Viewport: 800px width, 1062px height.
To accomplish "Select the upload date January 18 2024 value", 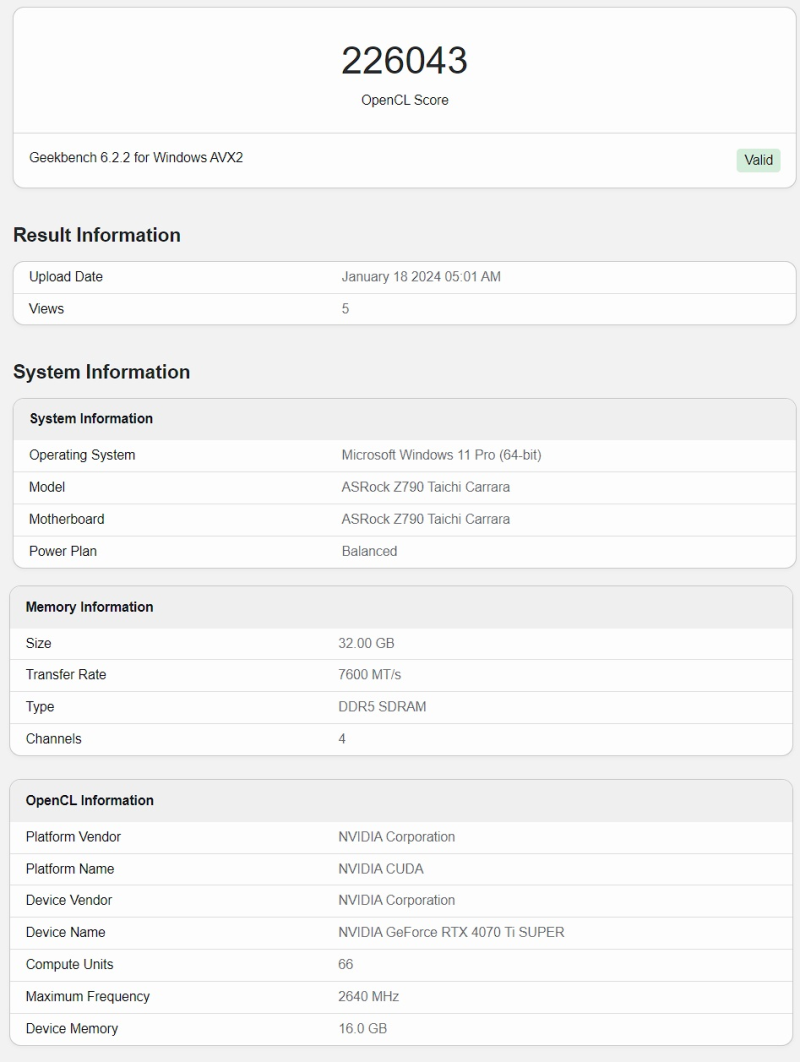I will 421,277.
